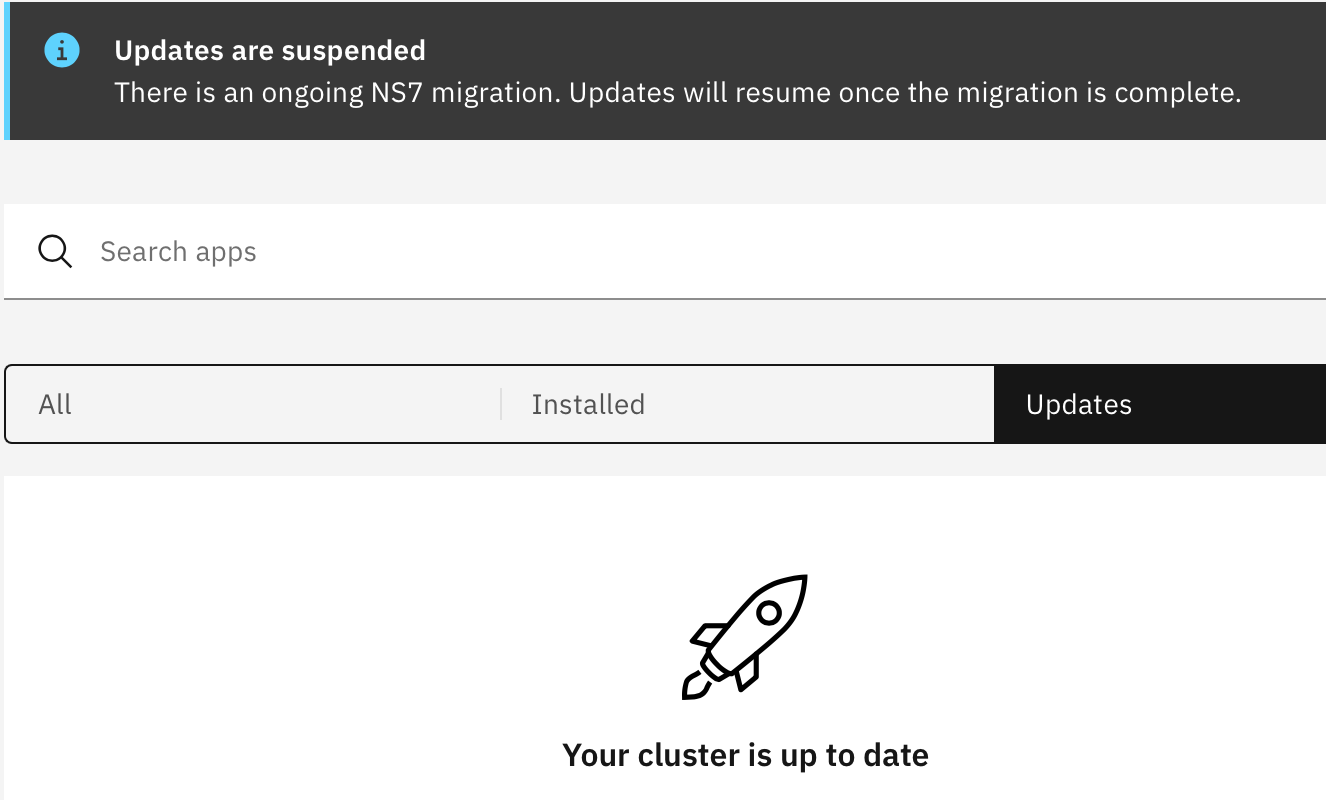Click the "Updates are suspended" heading
1326x800 pixels.
point(270,50)
